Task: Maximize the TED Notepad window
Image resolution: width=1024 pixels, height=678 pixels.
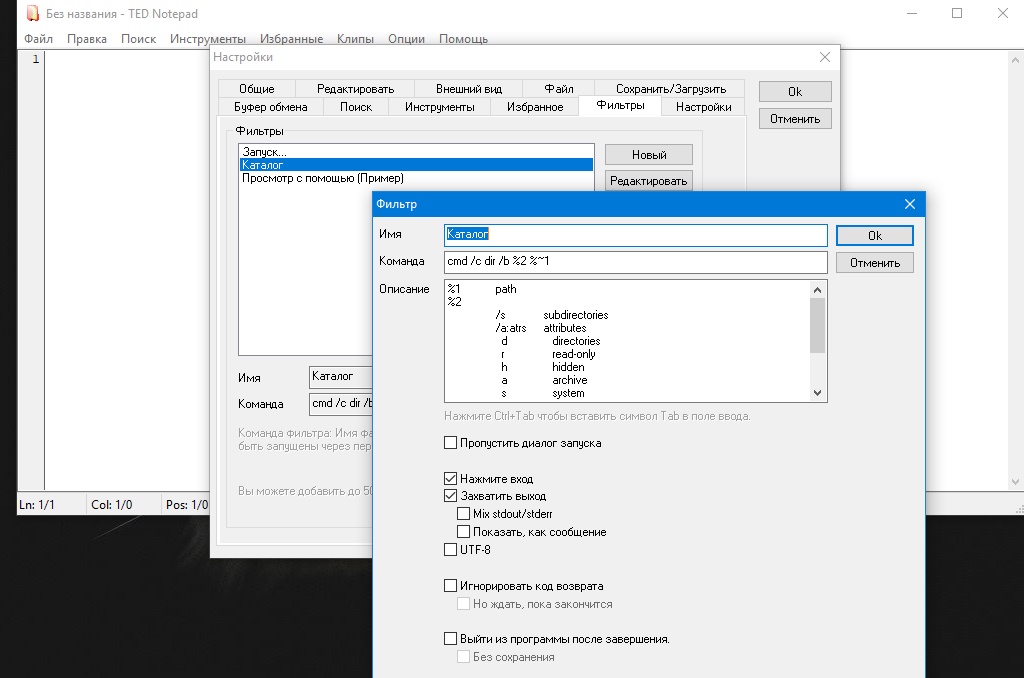Action: 957,13
